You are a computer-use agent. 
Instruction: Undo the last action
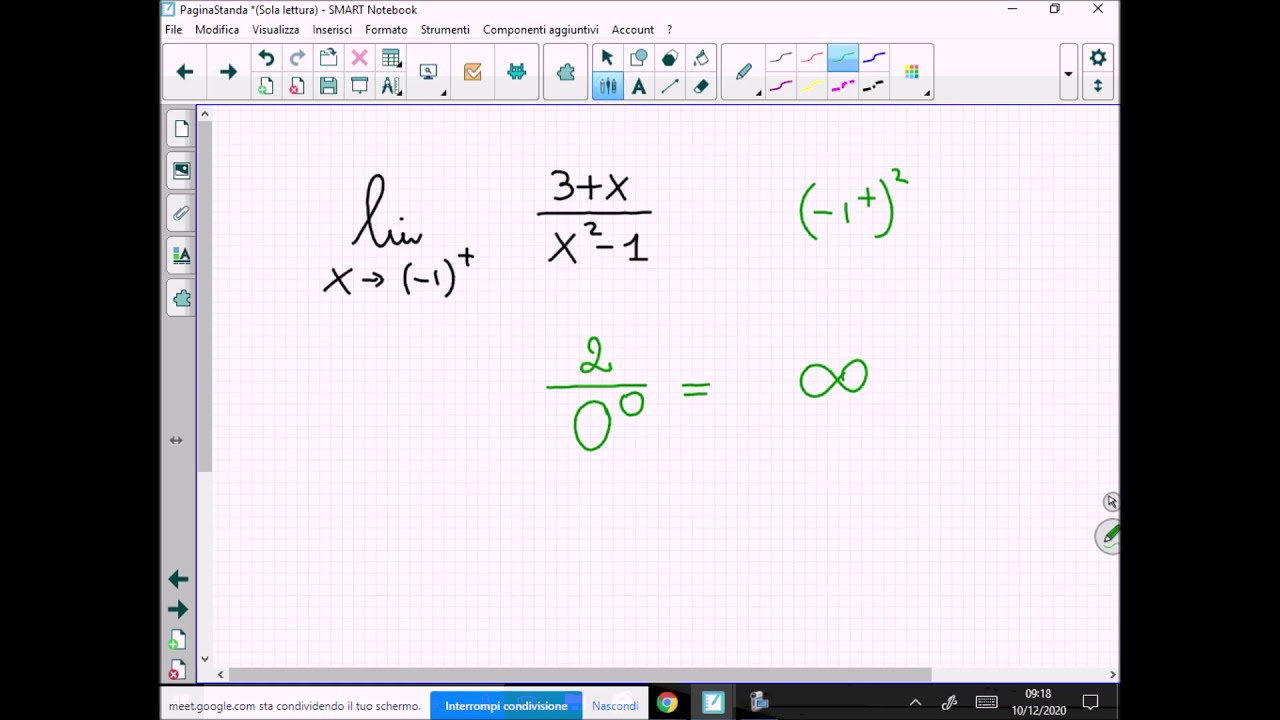tap(266, 58)
